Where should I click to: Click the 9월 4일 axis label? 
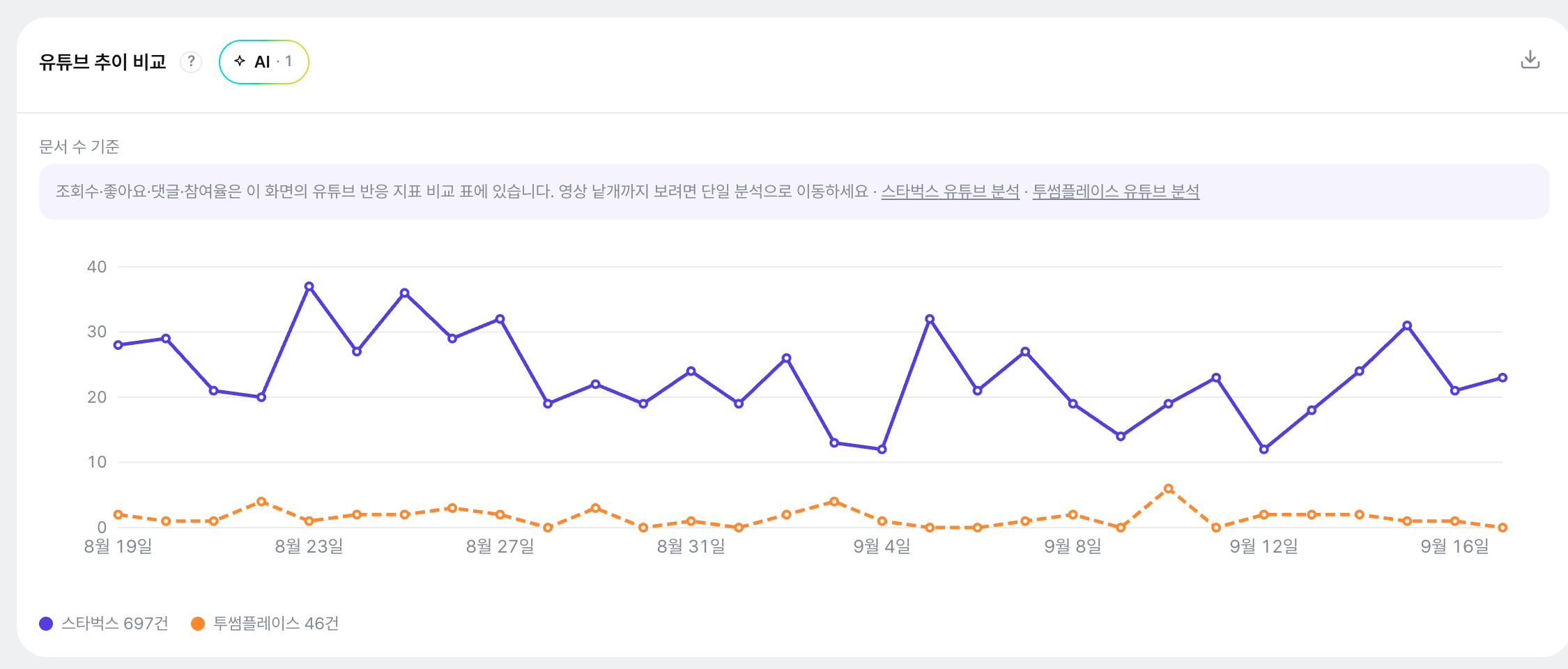pyautogui.click(x=882, y=546)
